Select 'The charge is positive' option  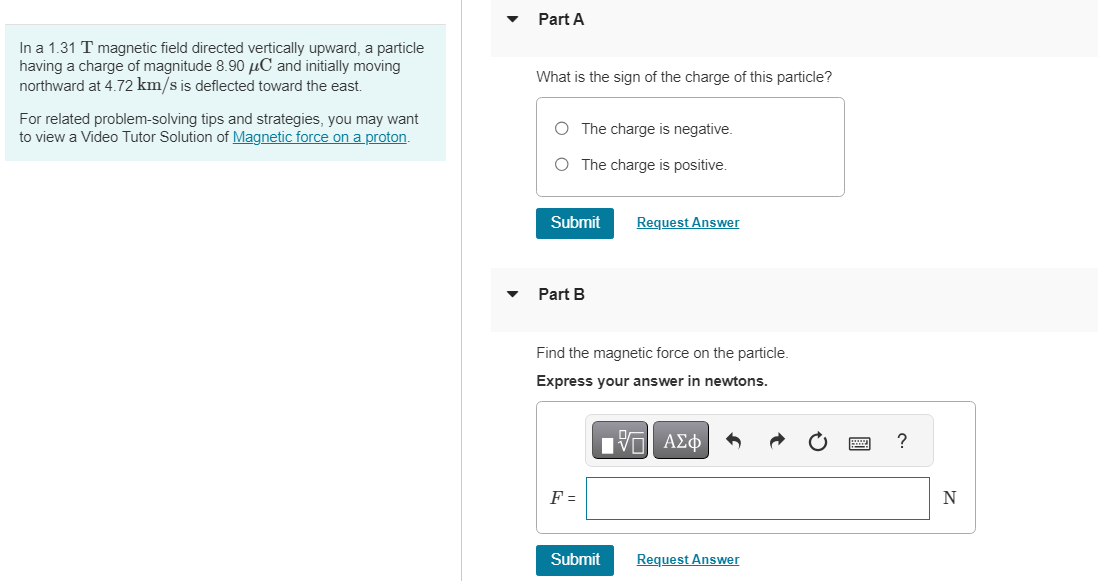tap(562, 165)
